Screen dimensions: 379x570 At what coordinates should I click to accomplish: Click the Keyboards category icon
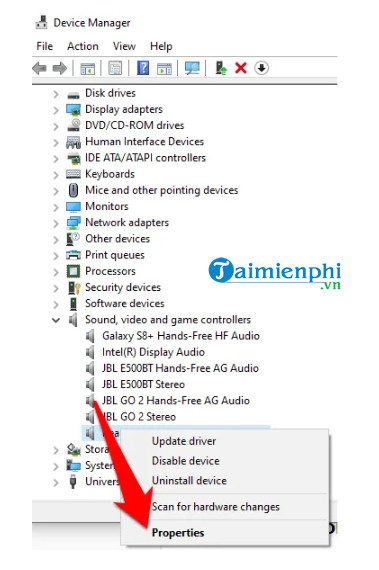73,174
